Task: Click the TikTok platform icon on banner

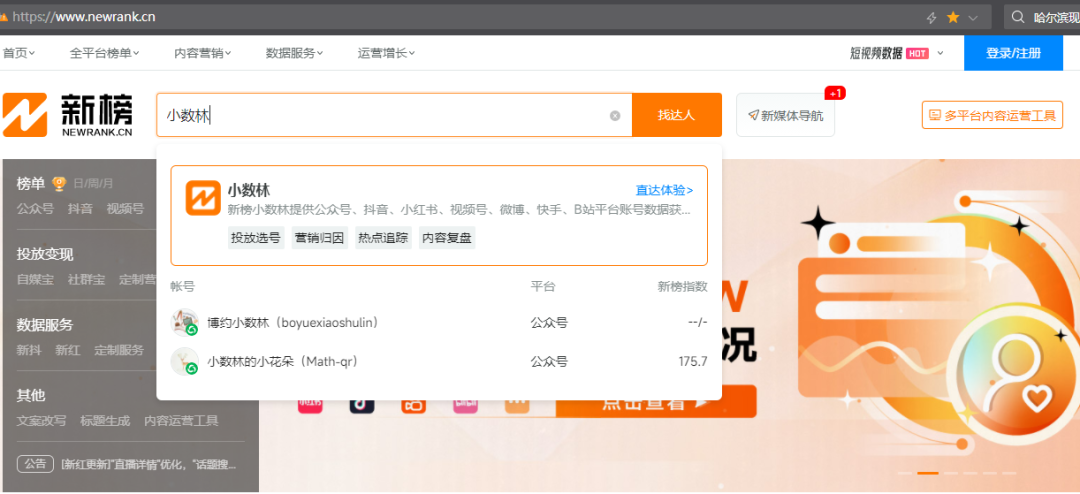Action: pos(362,405)
